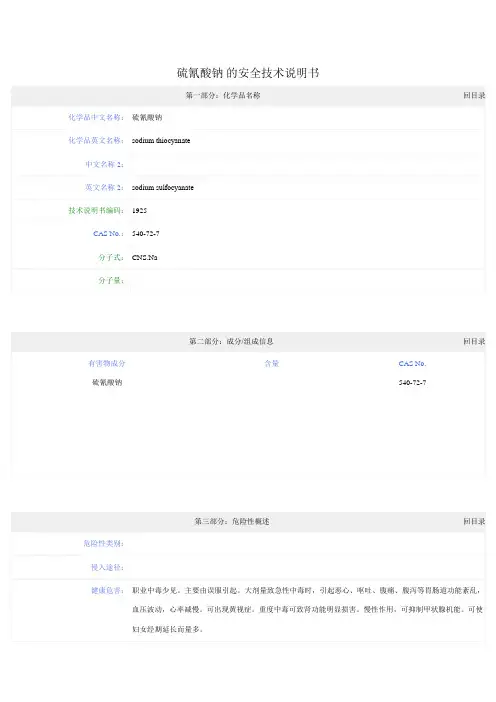Click 540-72-7 value in first section
Screen dimensions: 496x702
[146, 234]
